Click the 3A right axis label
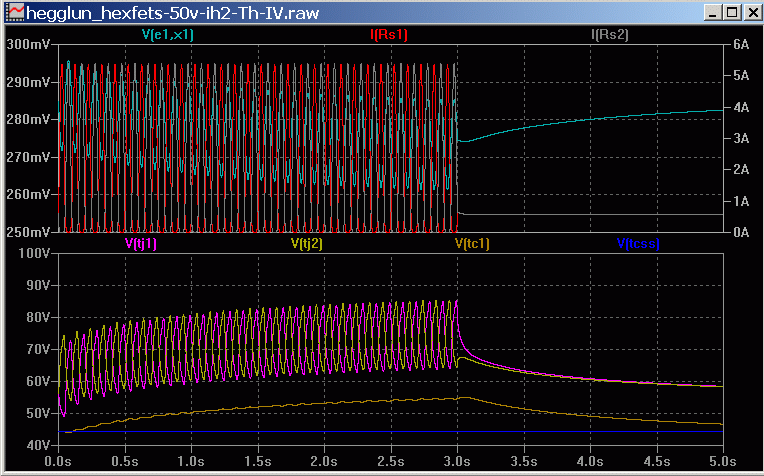The image size is (764, 476). click(741, 138)
